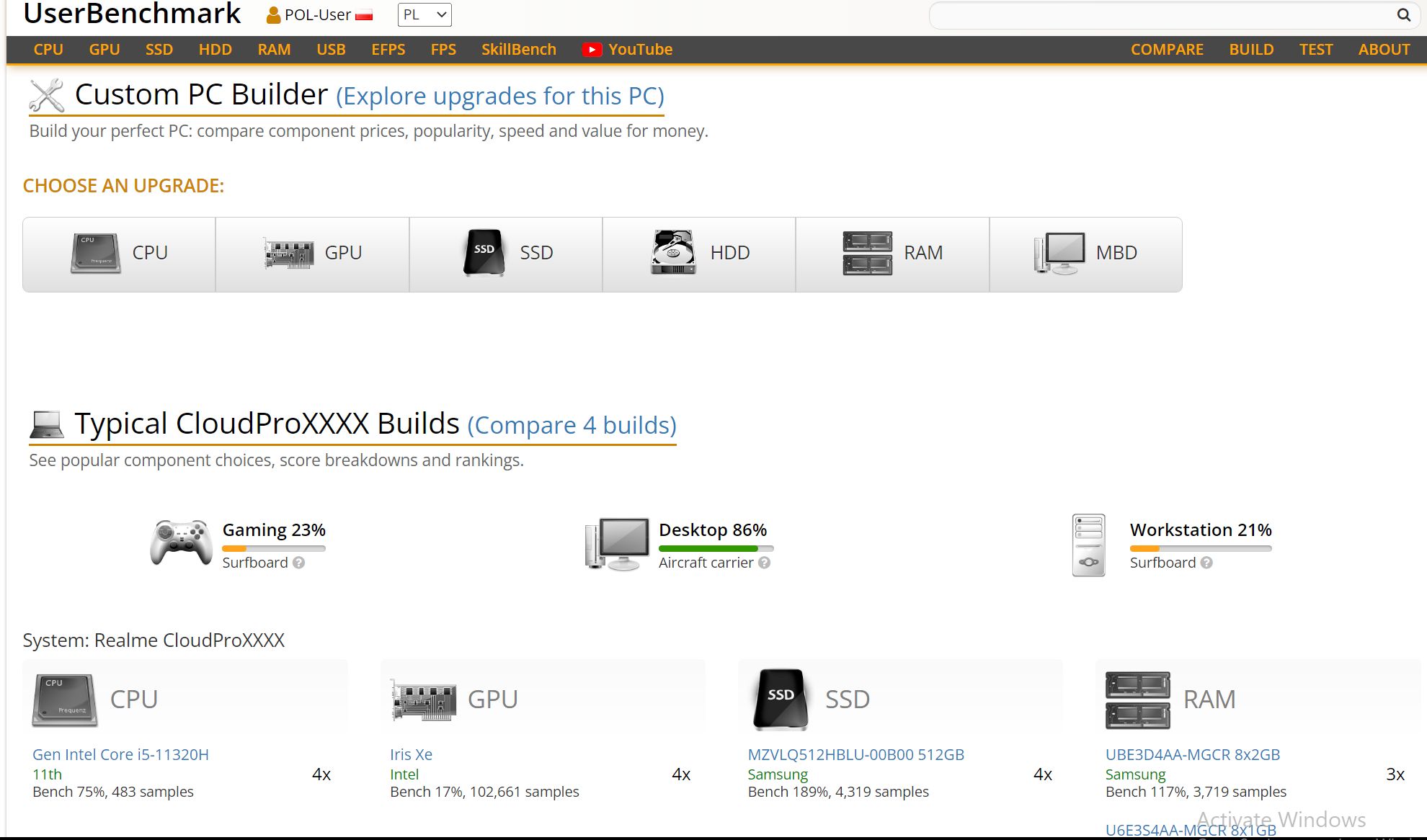
Task: Open POL-User profile link
Action: point(318,15)
